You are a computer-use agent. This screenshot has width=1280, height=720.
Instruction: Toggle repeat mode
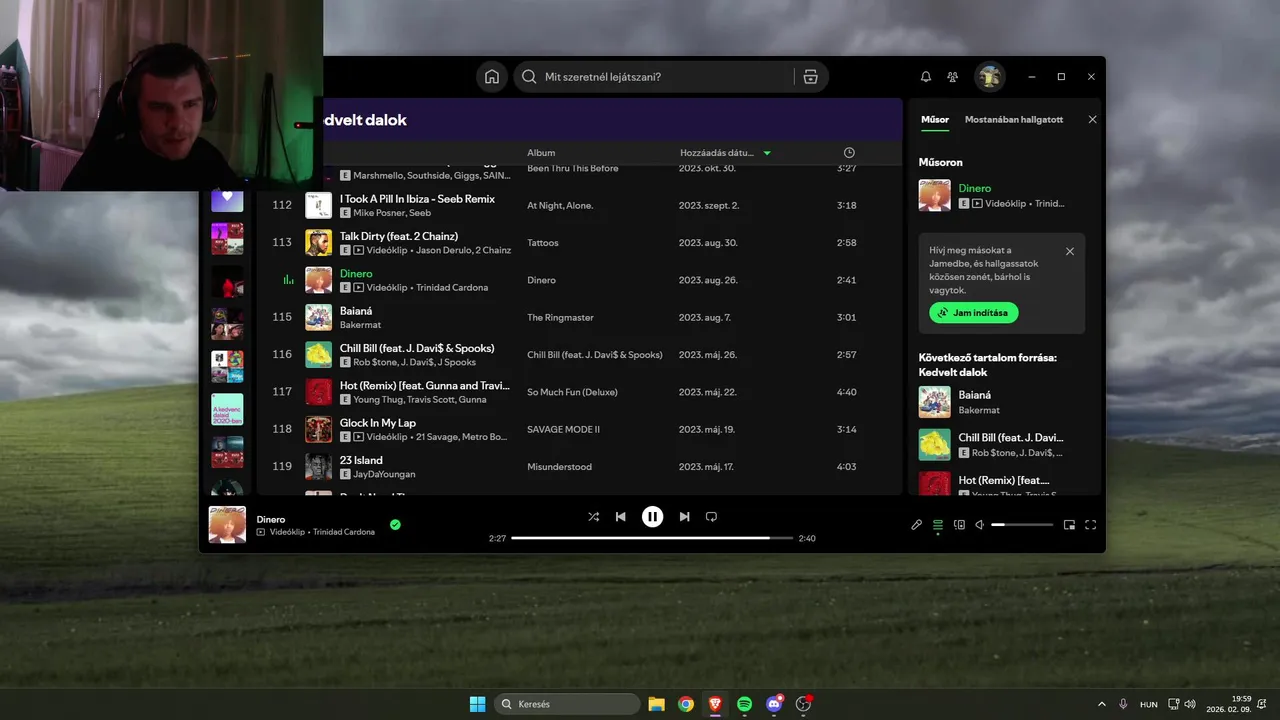(712, 517)
